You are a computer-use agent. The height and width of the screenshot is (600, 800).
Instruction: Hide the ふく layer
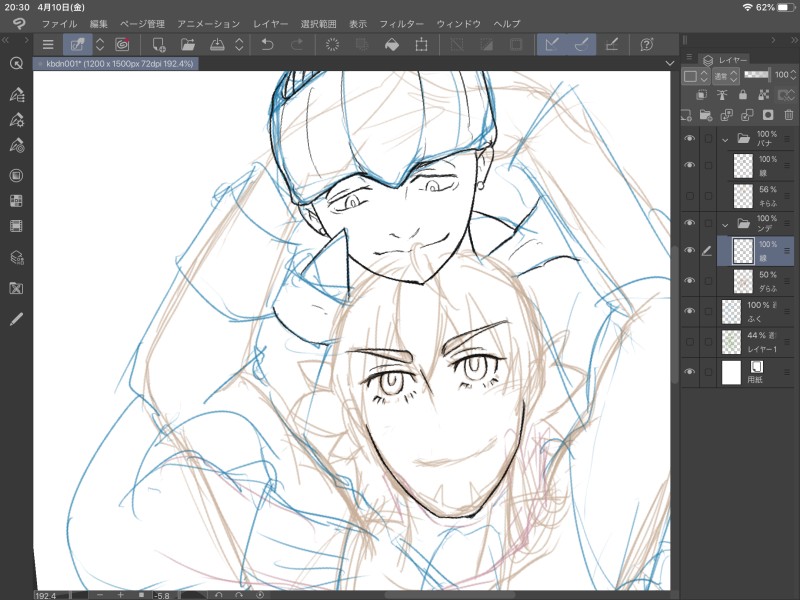click(690, 311)
